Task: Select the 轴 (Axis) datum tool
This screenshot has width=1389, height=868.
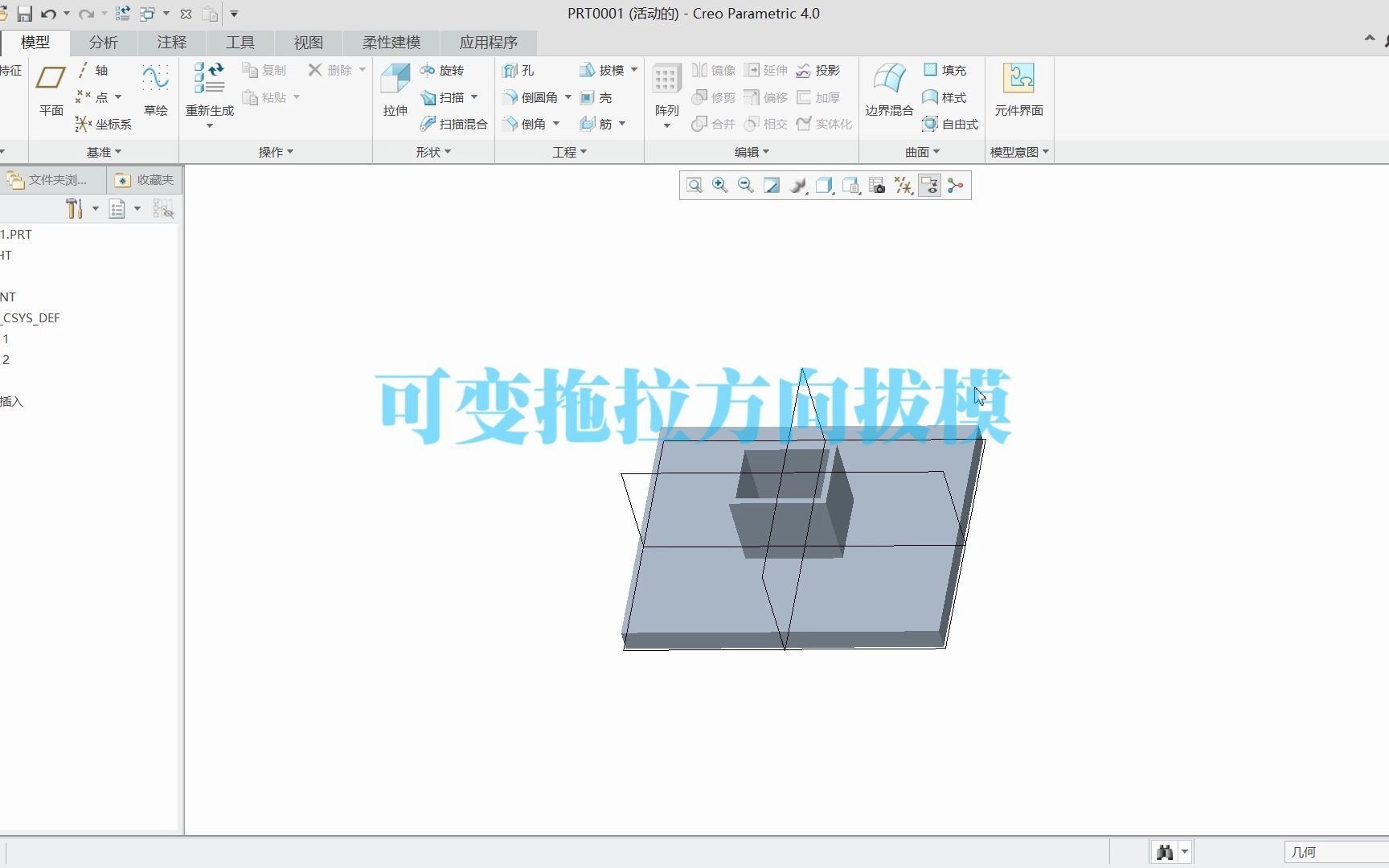Action: click(x=92, y=70)
